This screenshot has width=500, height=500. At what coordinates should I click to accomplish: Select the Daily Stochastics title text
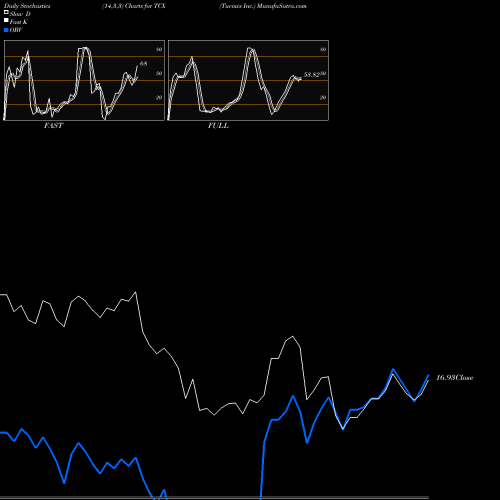pos(27,6)
